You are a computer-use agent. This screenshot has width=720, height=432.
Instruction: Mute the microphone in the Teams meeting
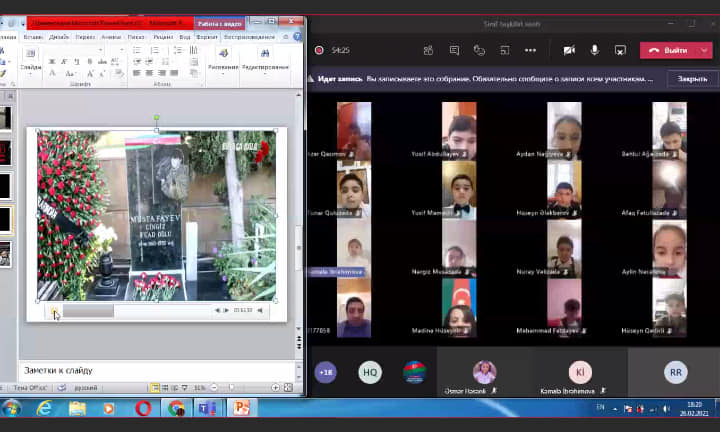(594, 50)
